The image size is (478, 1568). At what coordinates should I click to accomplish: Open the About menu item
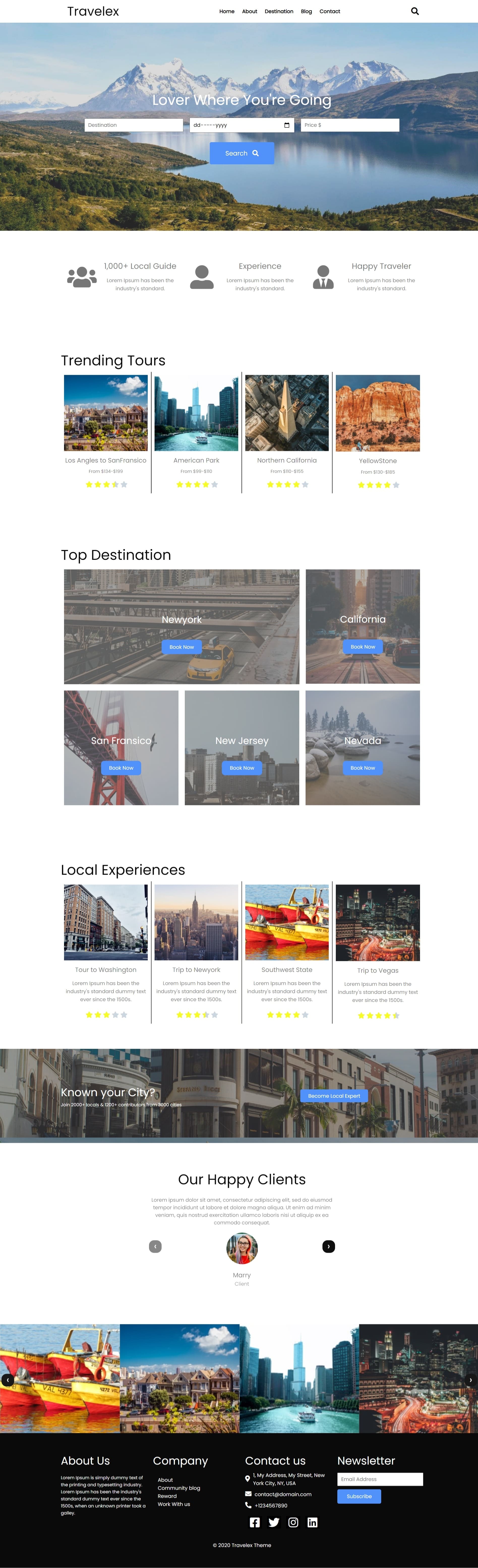tap(250, 12)
